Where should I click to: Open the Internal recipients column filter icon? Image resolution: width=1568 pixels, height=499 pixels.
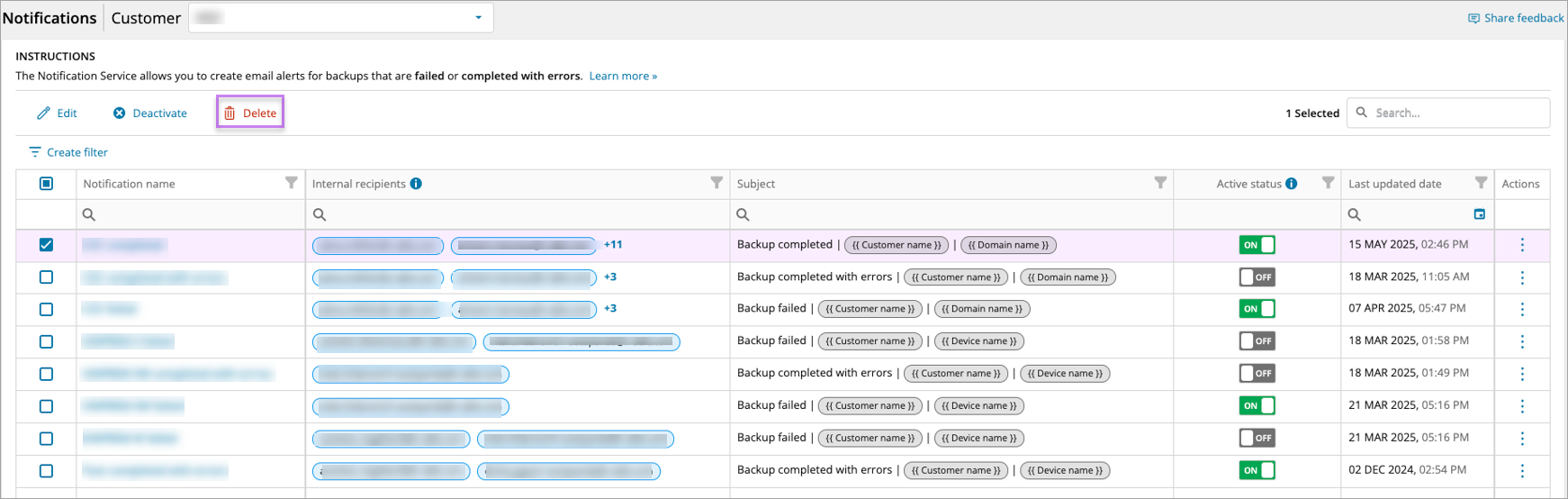pyautogui.click(x=716, y=183)
